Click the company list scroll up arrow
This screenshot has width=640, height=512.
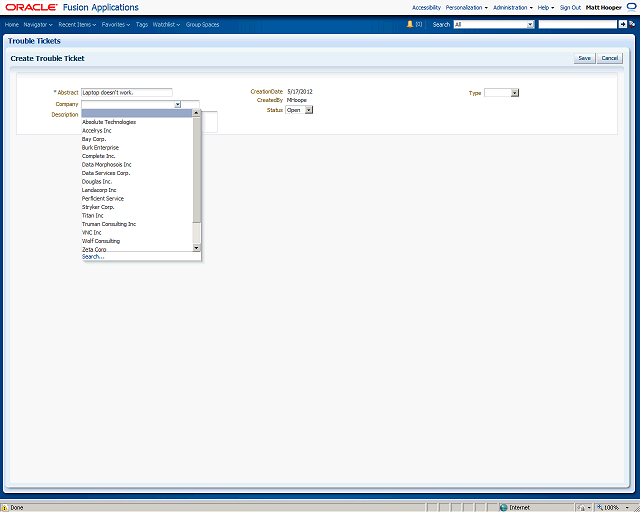196,113
